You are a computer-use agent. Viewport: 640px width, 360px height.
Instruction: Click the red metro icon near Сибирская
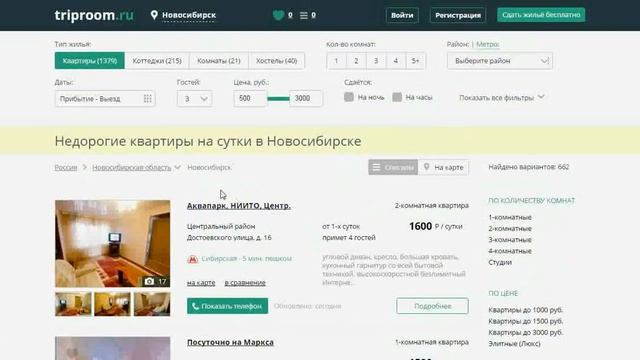[192, 259]
